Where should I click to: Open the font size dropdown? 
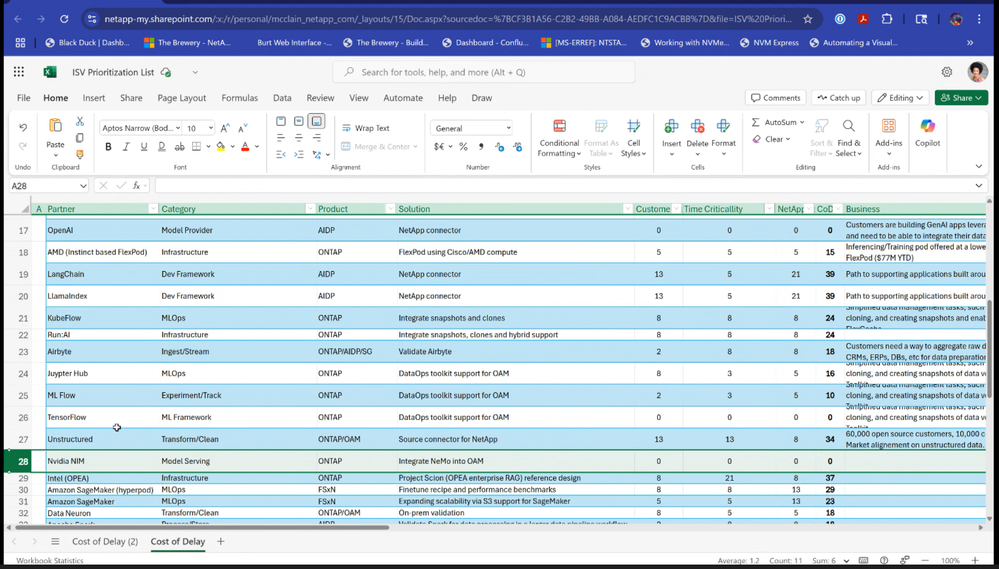tap(209, 128)
